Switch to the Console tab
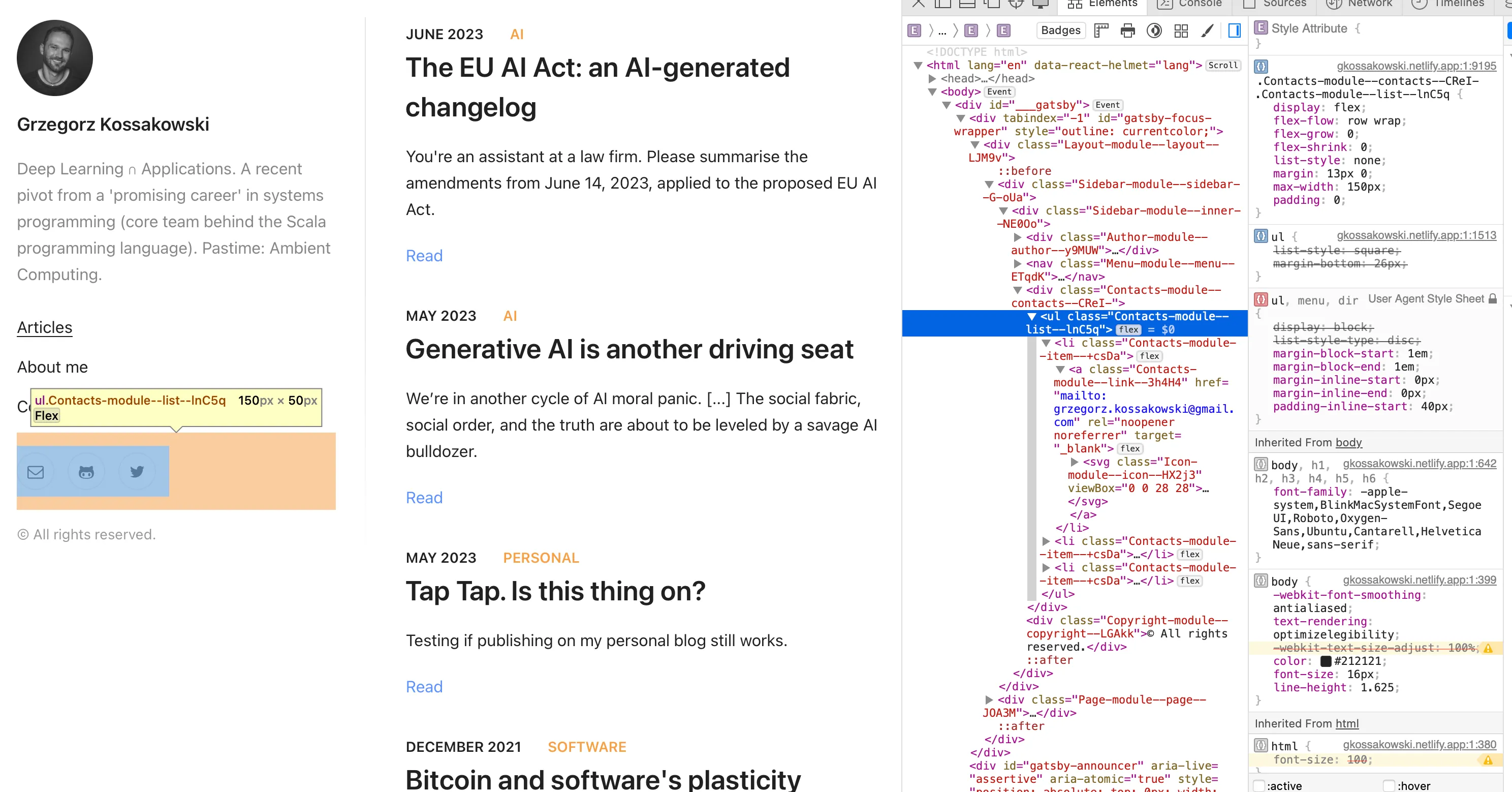The height and width of the screenshot is (792, 1512). pos(1190,4)
